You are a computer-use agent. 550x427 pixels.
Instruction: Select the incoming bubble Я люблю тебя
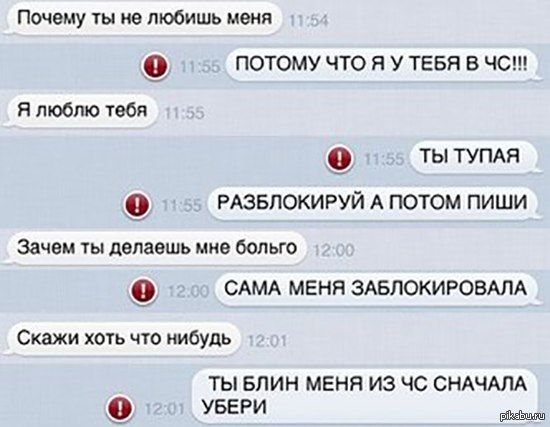81,111
